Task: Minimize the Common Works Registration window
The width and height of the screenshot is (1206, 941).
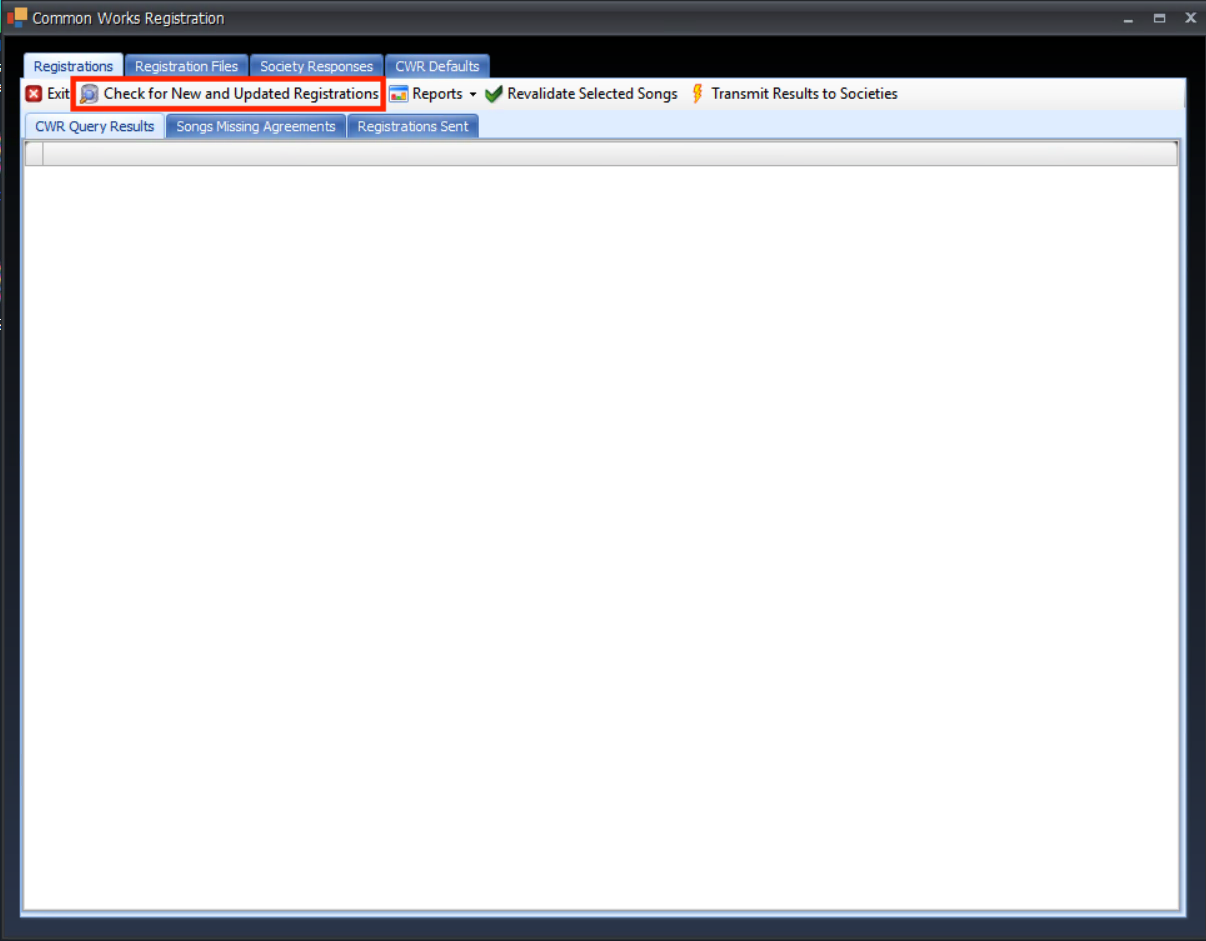Action: (x=1128, y=18)
